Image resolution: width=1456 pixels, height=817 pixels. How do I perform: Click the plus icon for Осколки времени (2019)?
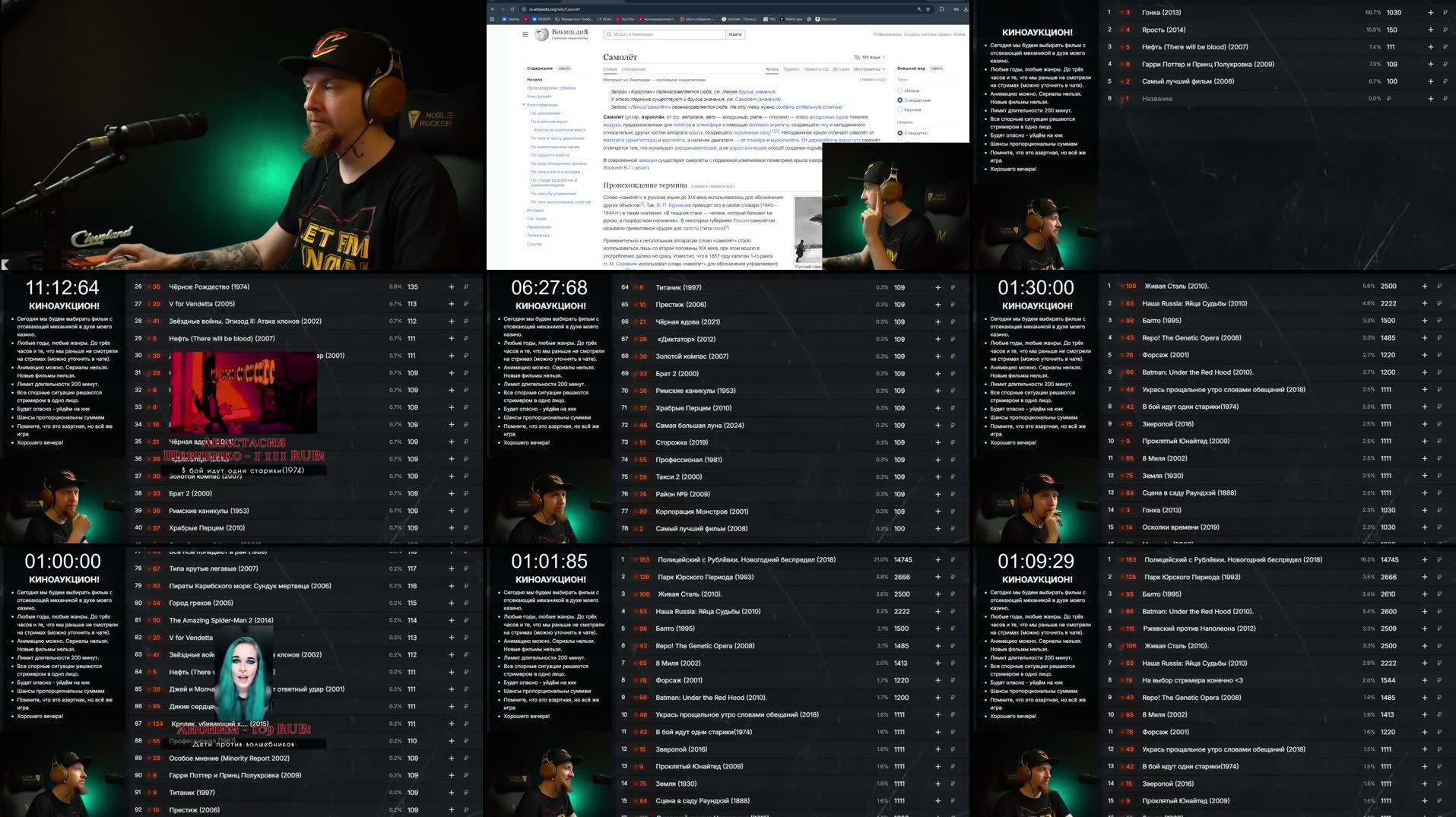(x=1424, y=527)
